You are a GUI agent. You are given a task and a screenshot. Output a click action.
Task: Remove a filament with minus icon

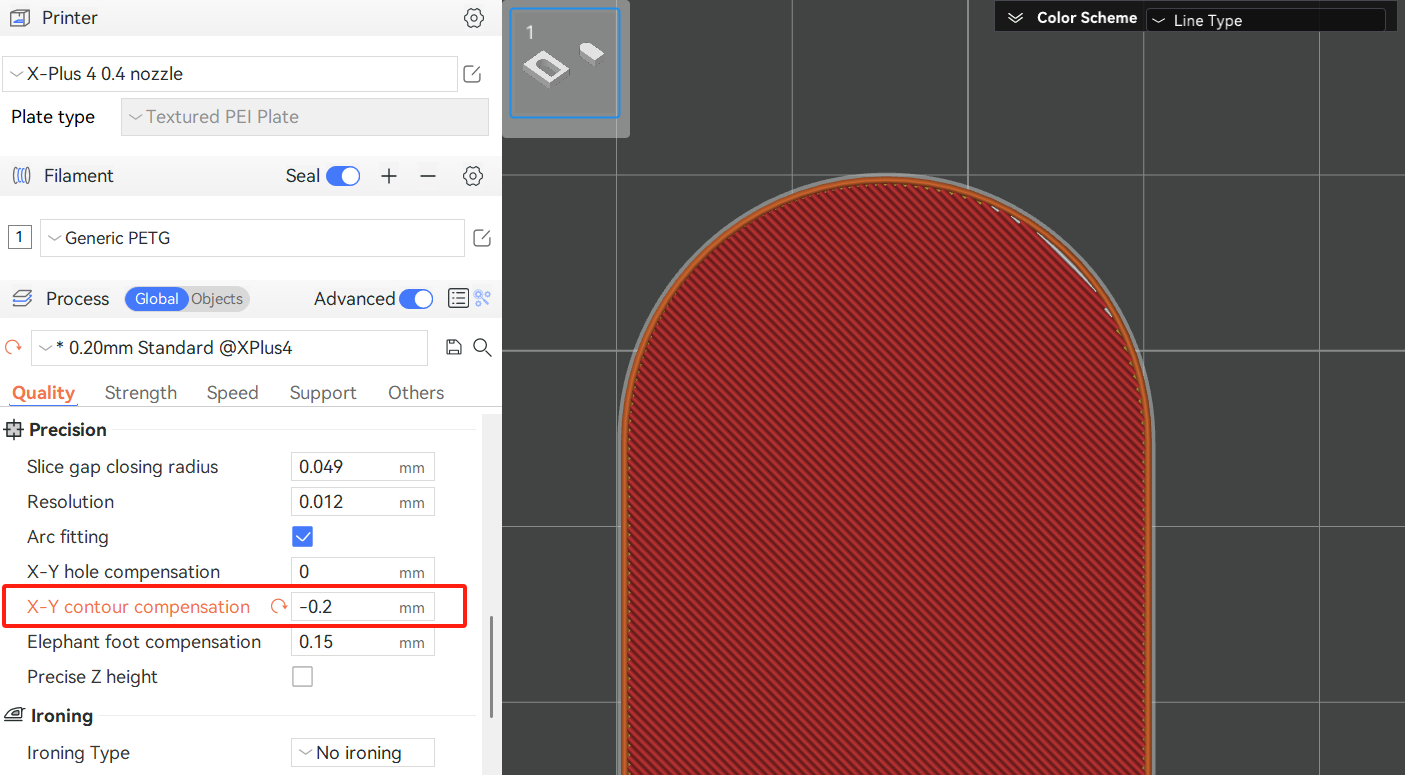(x=428, y=176)
